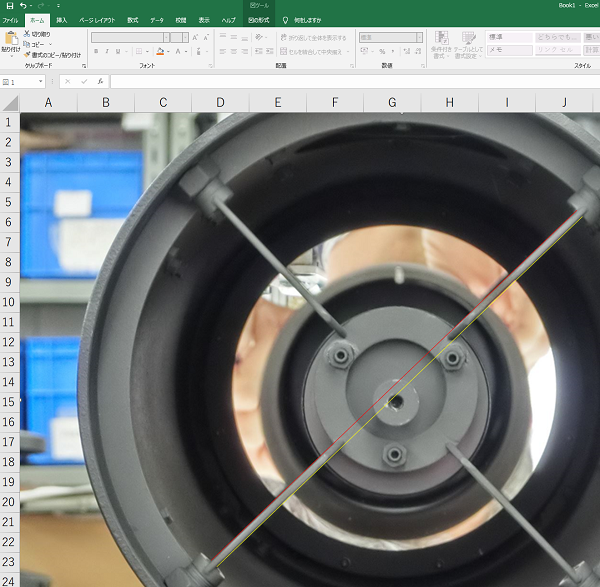This screenshot has width=600, height=587.
Task: Click 切り取り (Cut) scissors button
Action: [37, 34]
